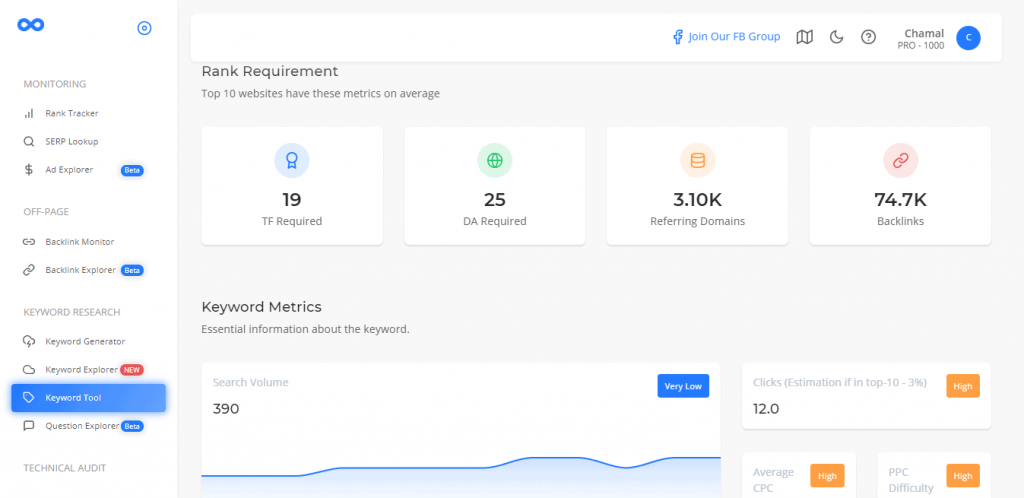Image resolution: width=1024 pixels, height=498 pixels.
Task: Open the roadmap map icon
Action: (x=805, y=37)
